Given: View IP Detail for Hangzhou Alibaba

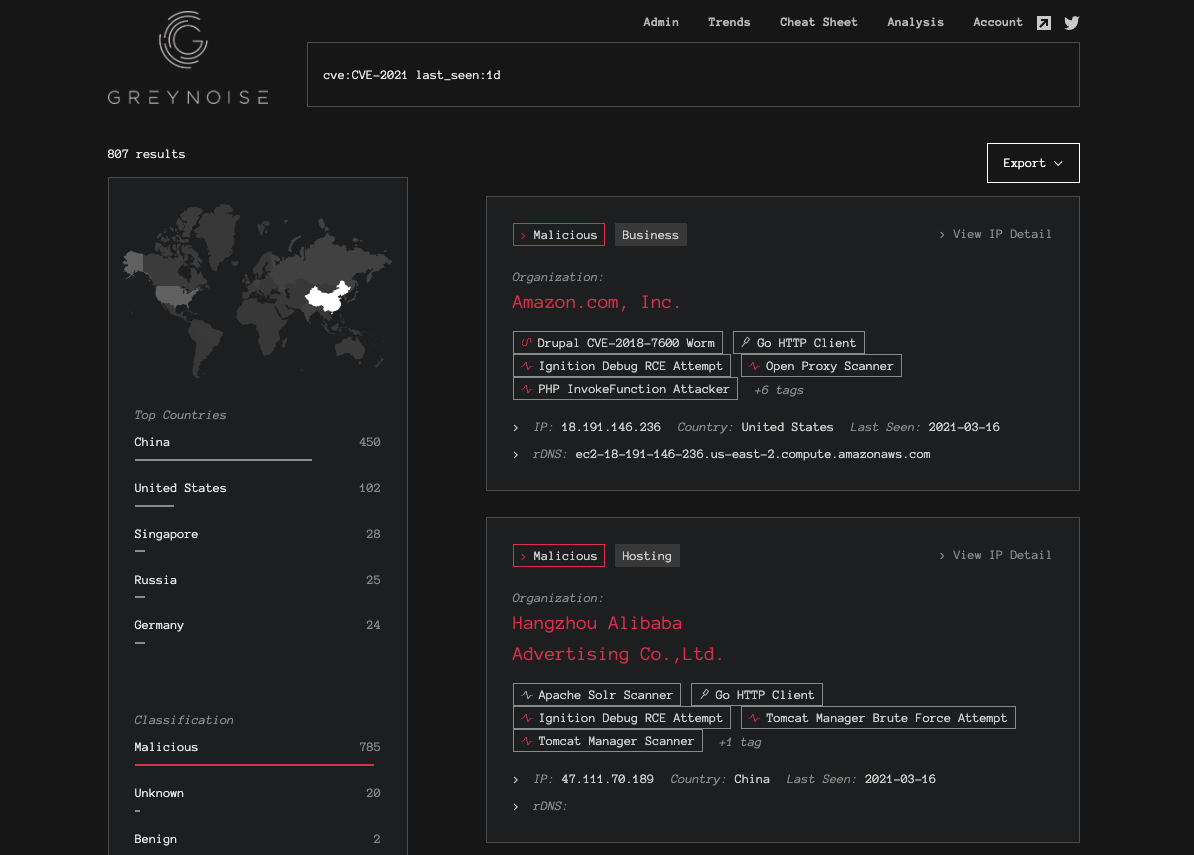Looking at the screenshot, I should (x=994, y=556).
